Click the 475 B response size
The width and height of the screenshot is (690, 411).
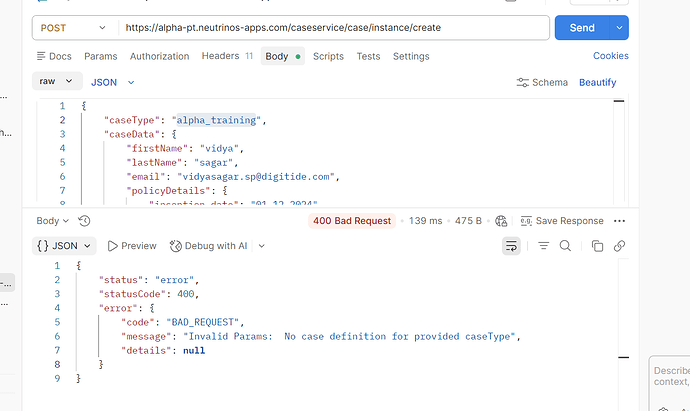[468, 221]
